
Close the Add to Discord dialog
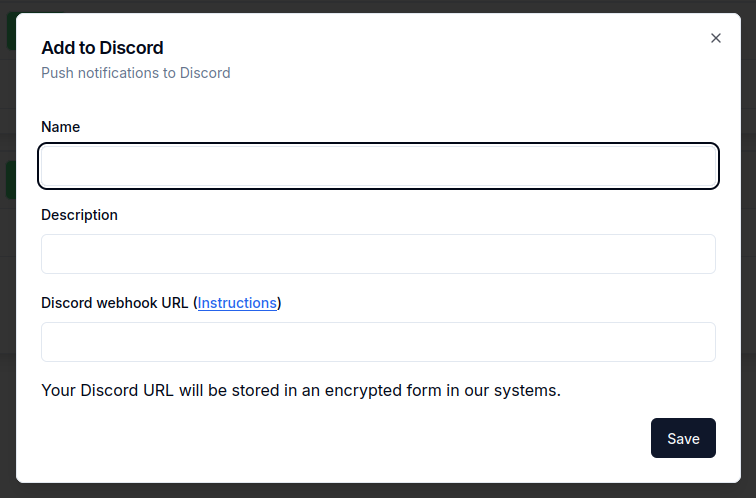click(x=715, y=38)
